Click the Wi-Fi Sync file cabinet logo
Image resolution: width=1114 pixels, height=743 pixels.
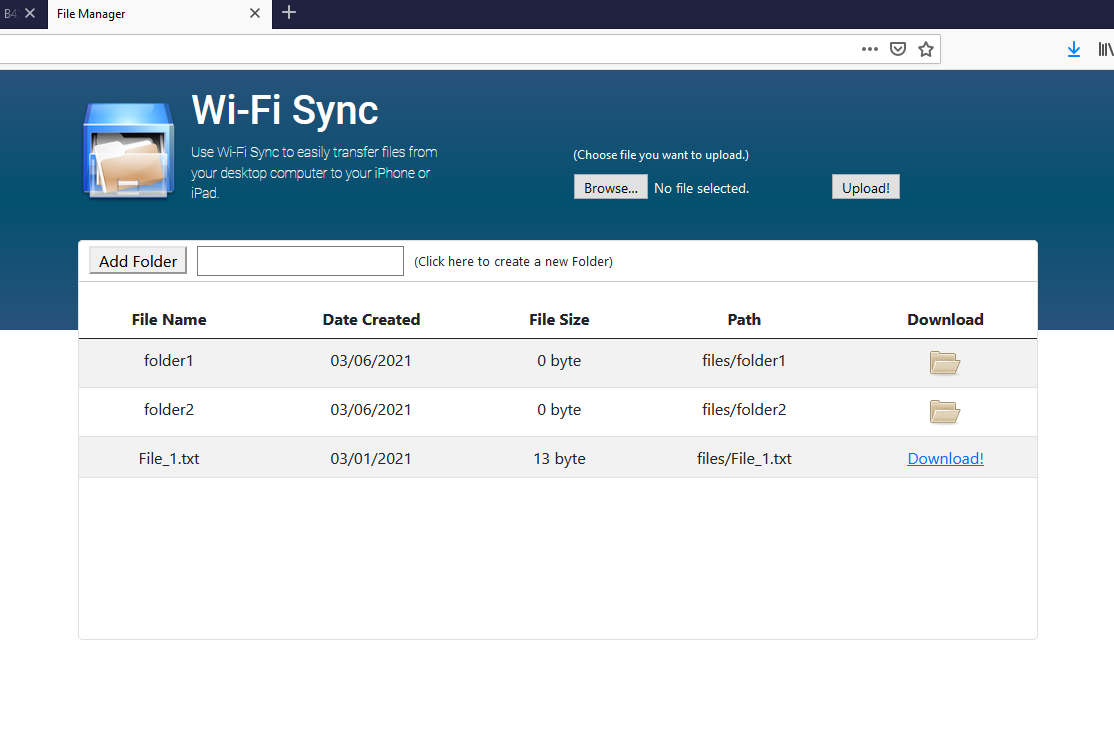[129, 150]
